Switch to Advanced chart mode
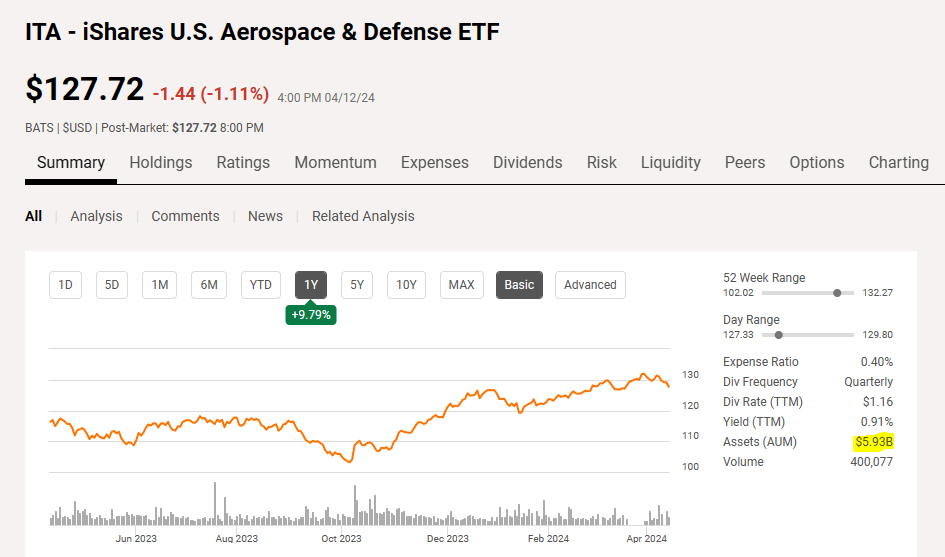The image size is (945, 557). (x=590, y=285)
